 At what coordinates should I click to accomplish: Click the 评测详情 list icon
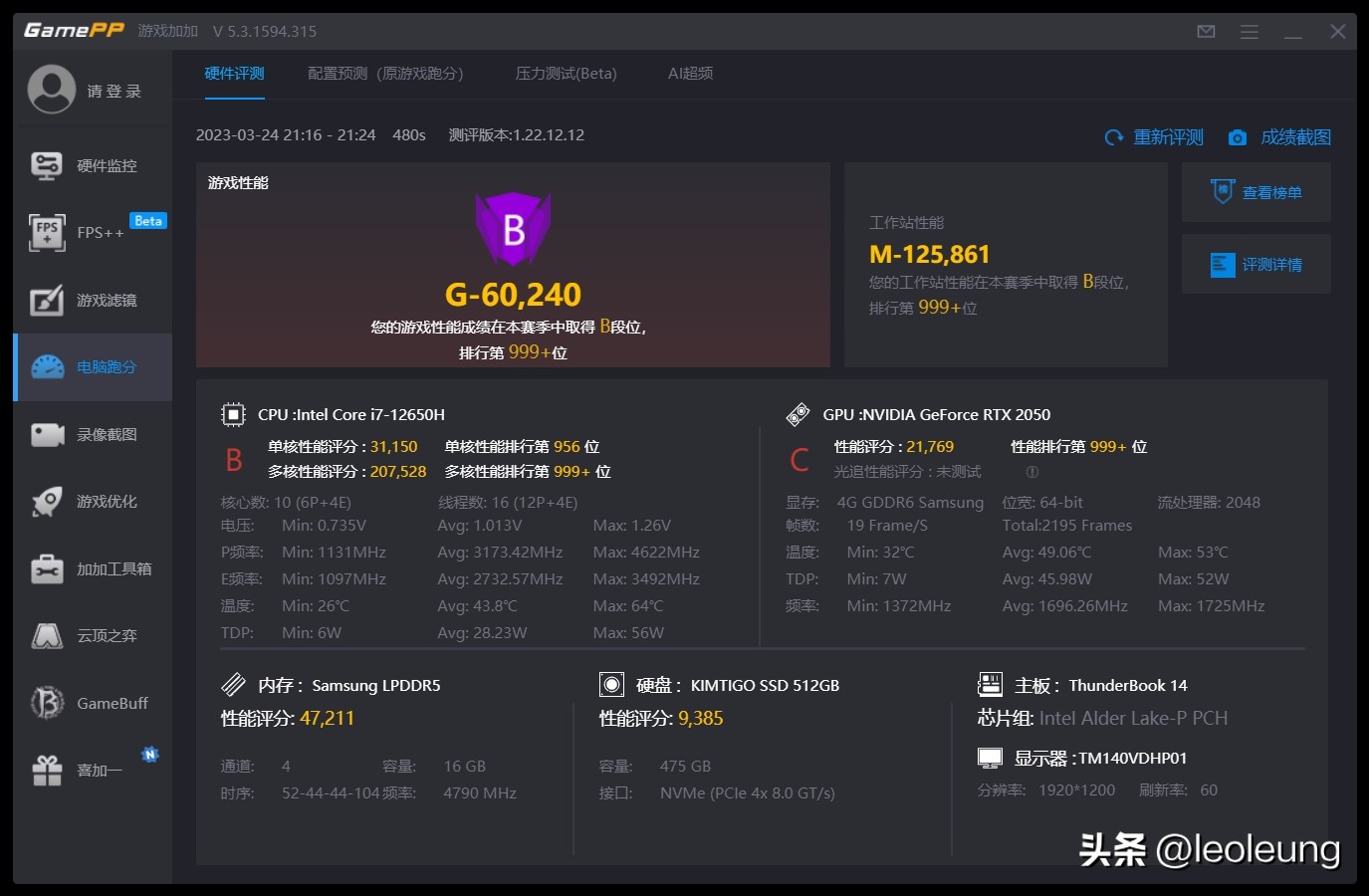(x=1223, y=265)
